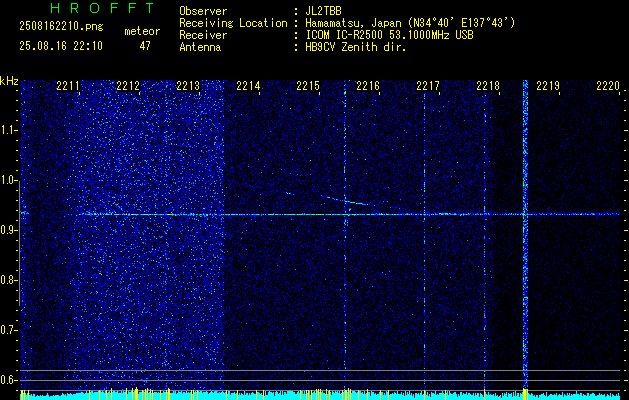
Task: Click the 2214 time marker
Action: click(x=248, y=85)
